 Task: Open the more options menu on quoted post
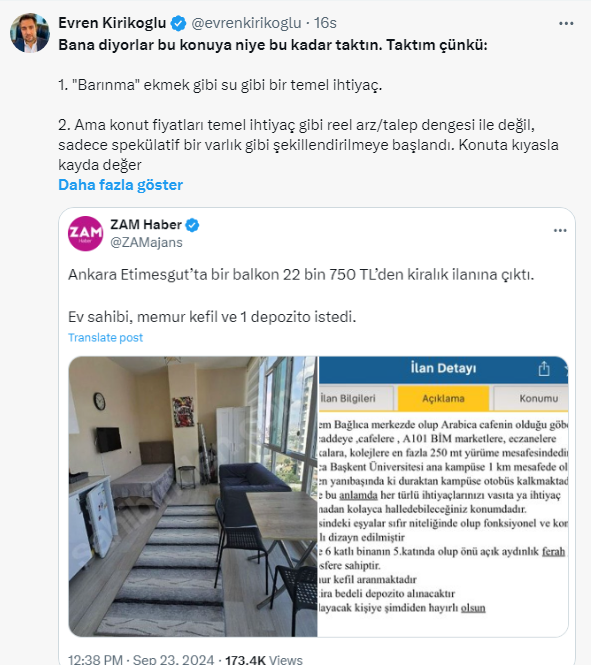[560, 230]
